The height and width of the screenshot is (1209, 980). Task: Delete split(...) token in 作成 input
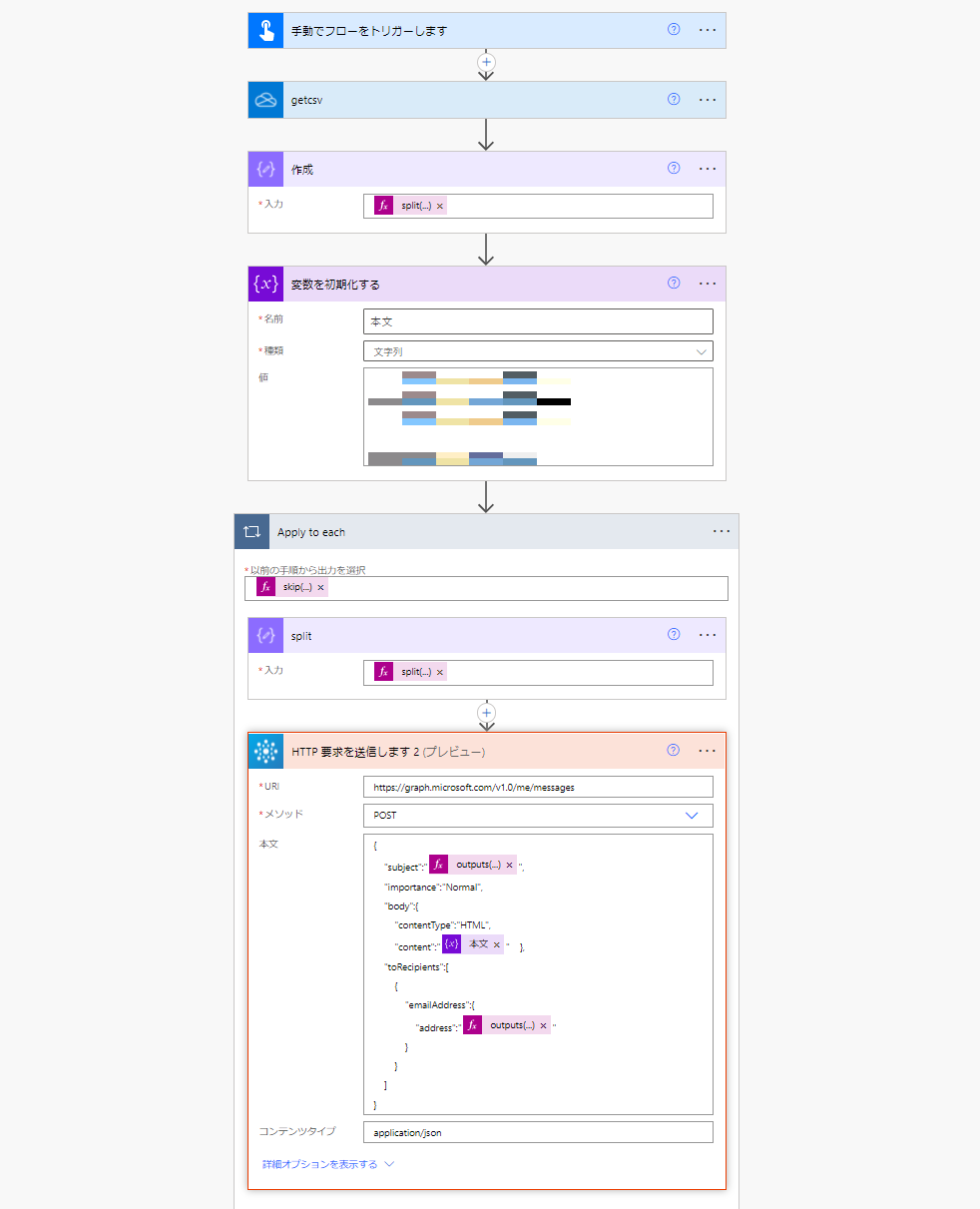tap(439, 206)
